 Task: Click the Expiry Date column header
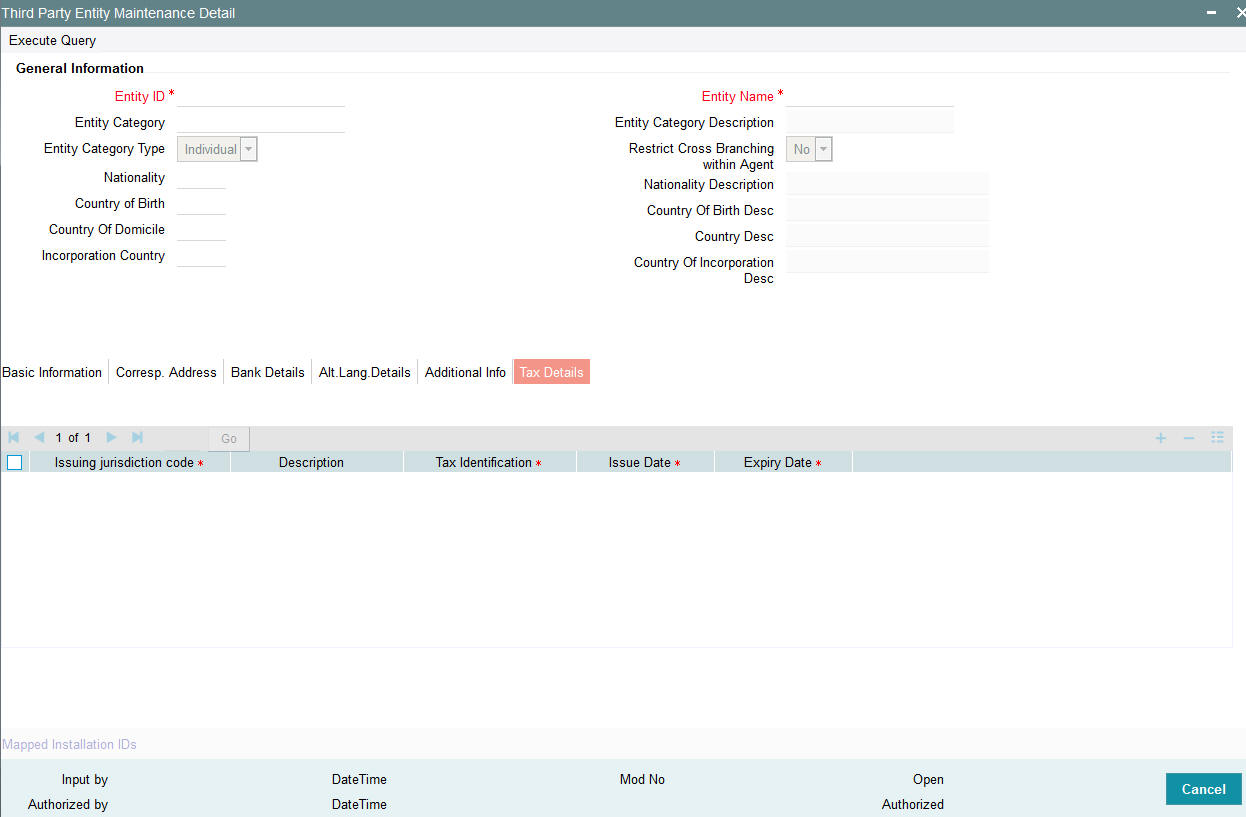click(784, 463)
